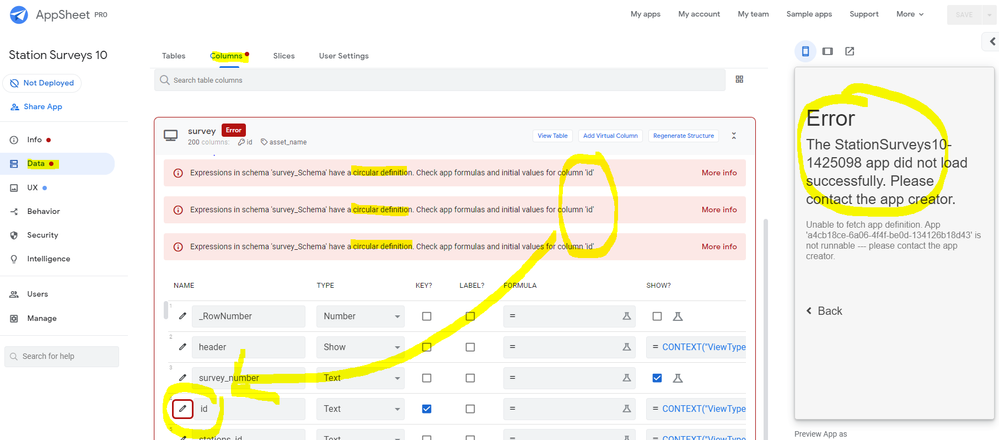Click the View Table button
This screenshot has width=999, height=440.
click(x=552, y=136)
